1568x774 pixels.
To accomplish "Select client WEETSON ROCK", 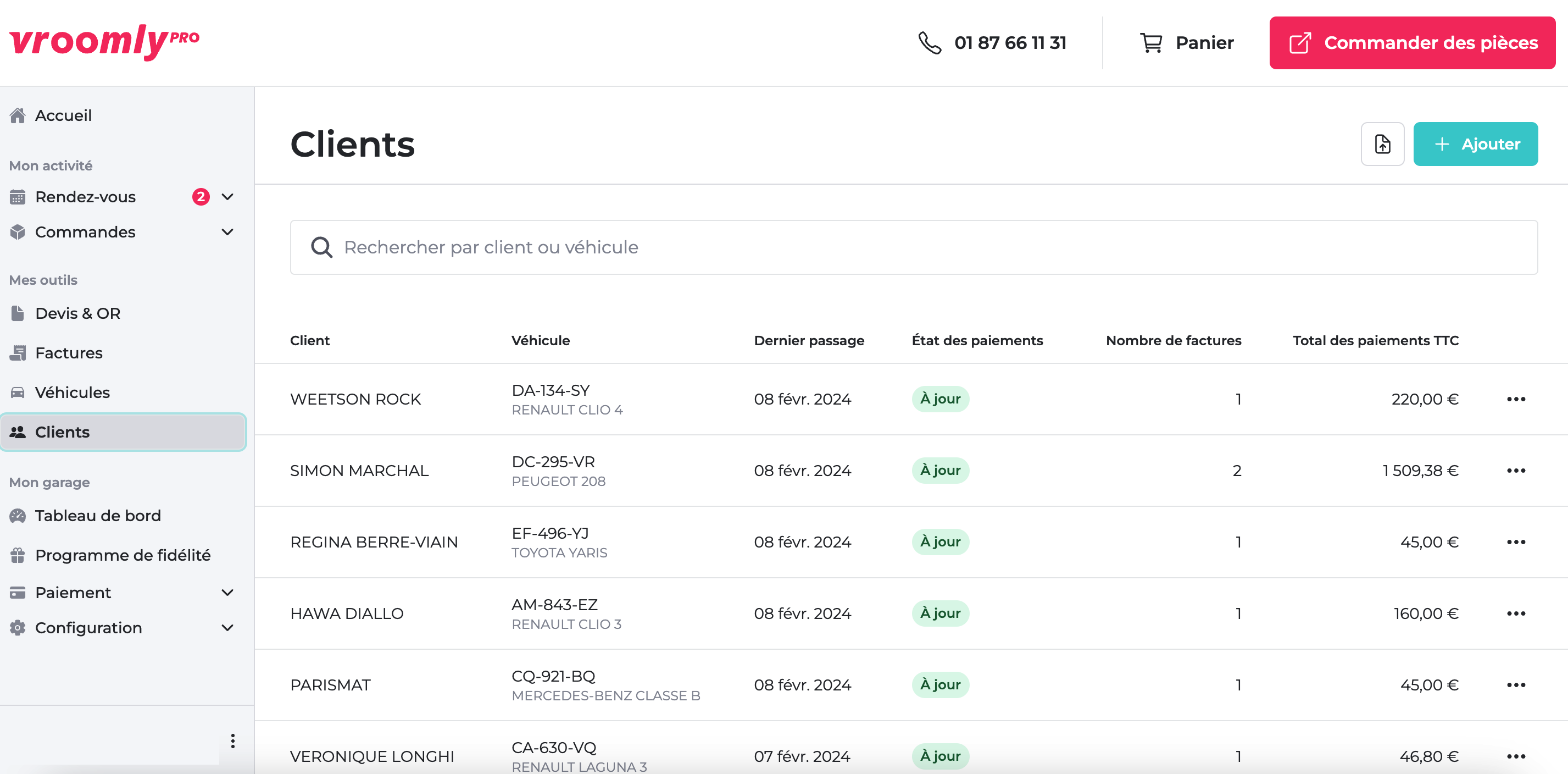I will (355, 400).
